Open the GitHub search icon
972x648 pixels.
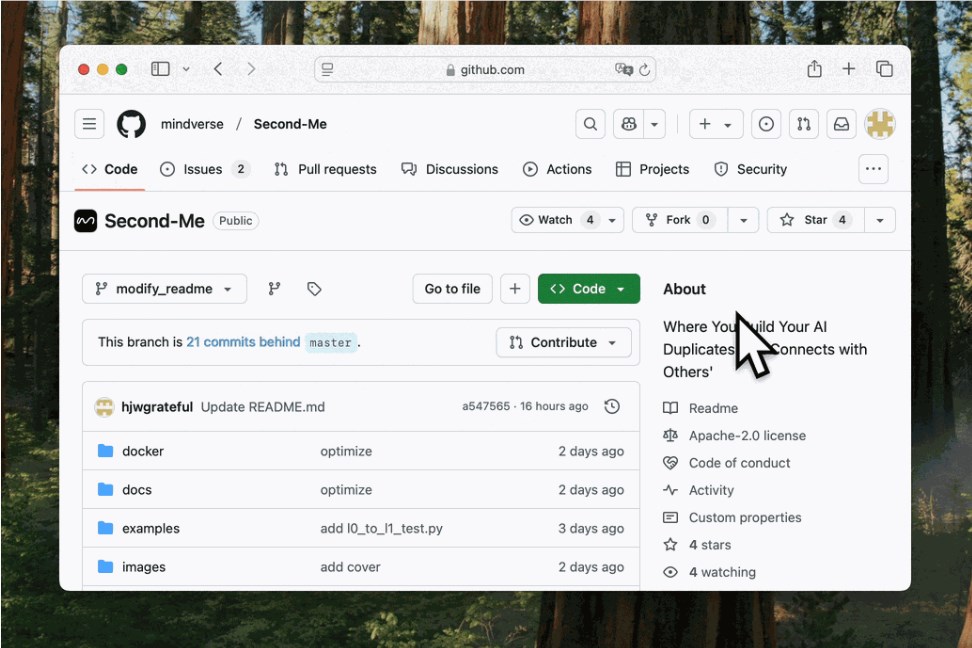click(x=590, y=124)
